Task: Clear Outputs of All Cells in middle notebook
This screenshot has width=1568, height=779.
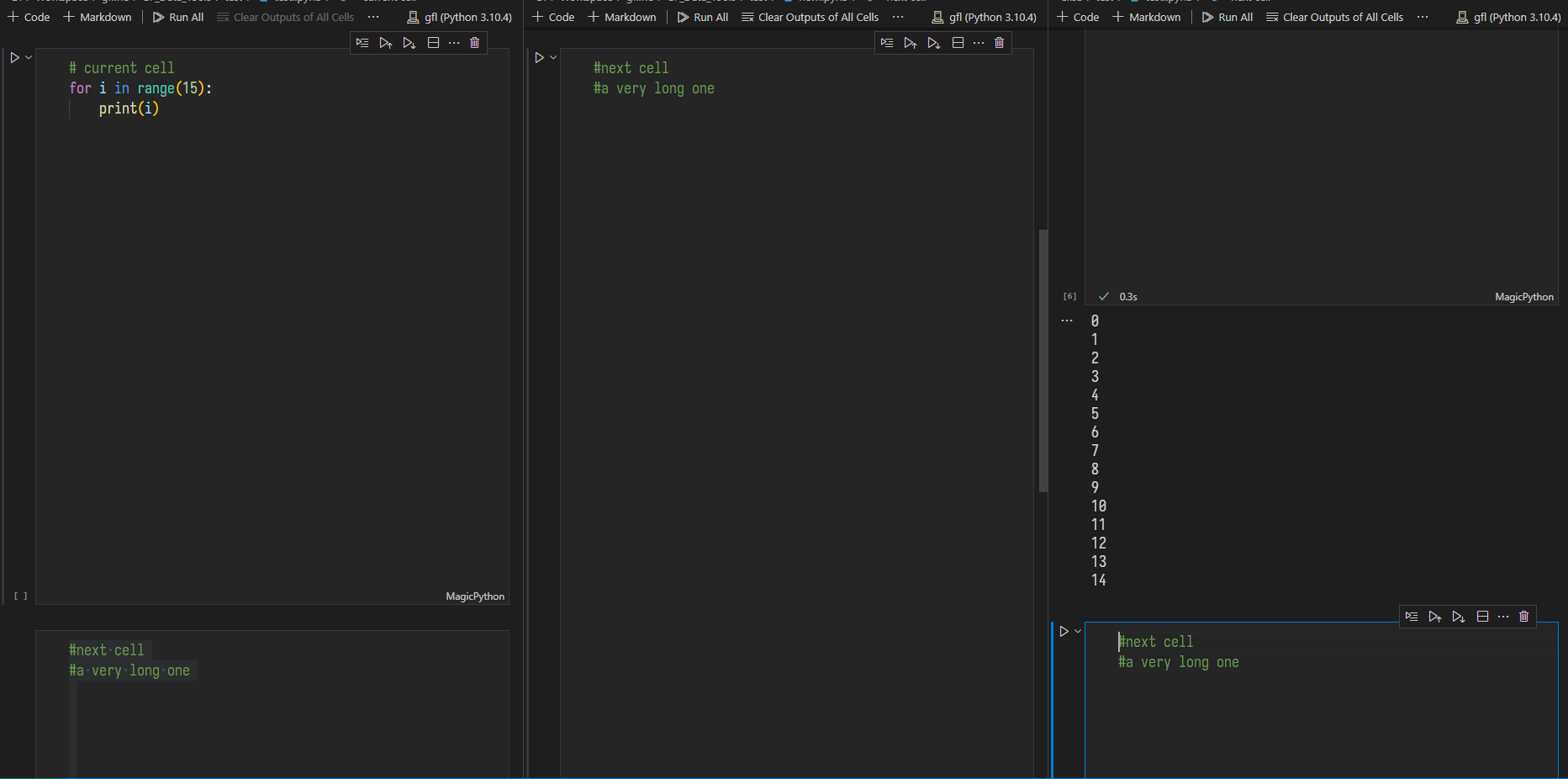Action: 810,16
